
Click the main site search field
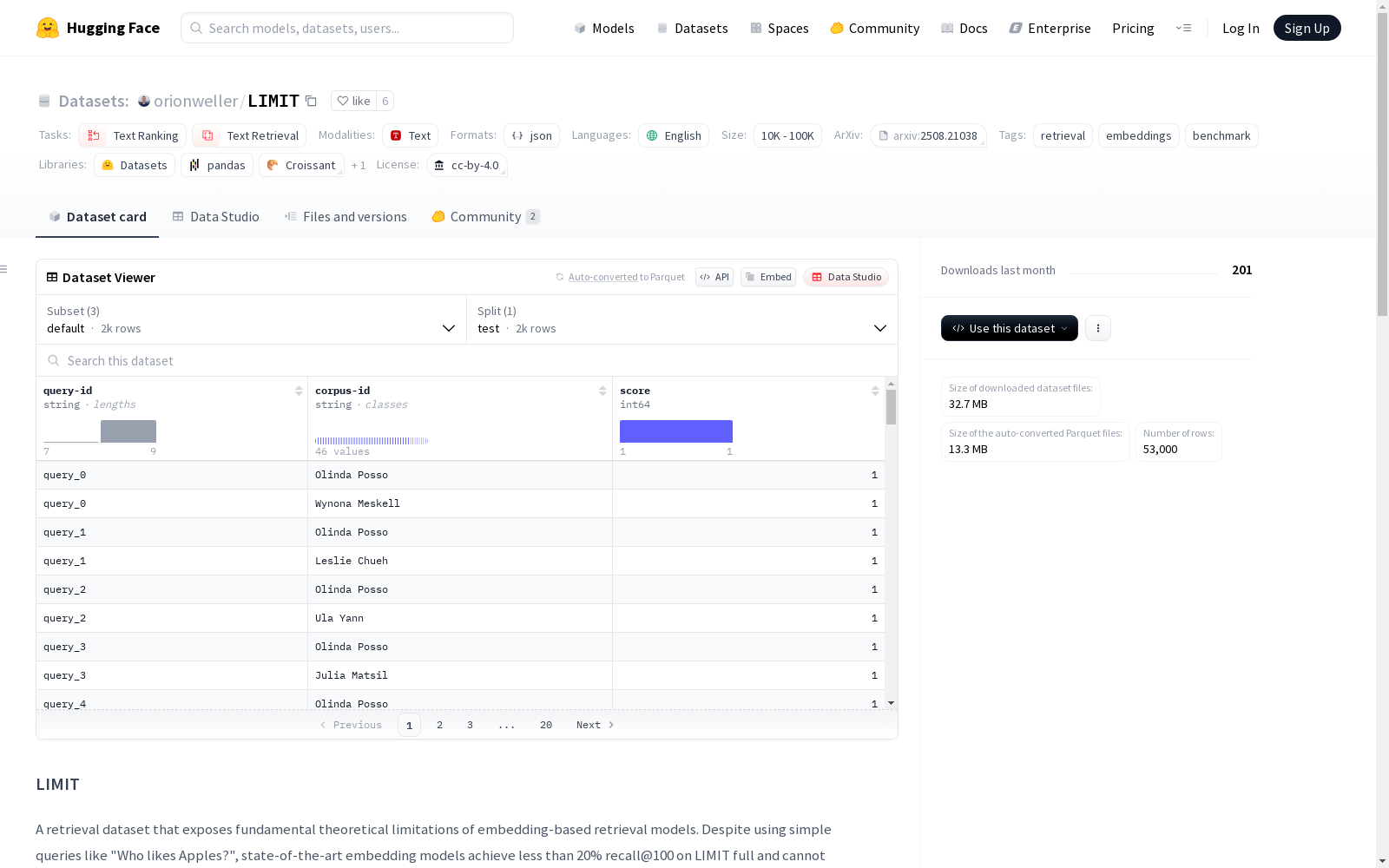click(x=347, y=28)
